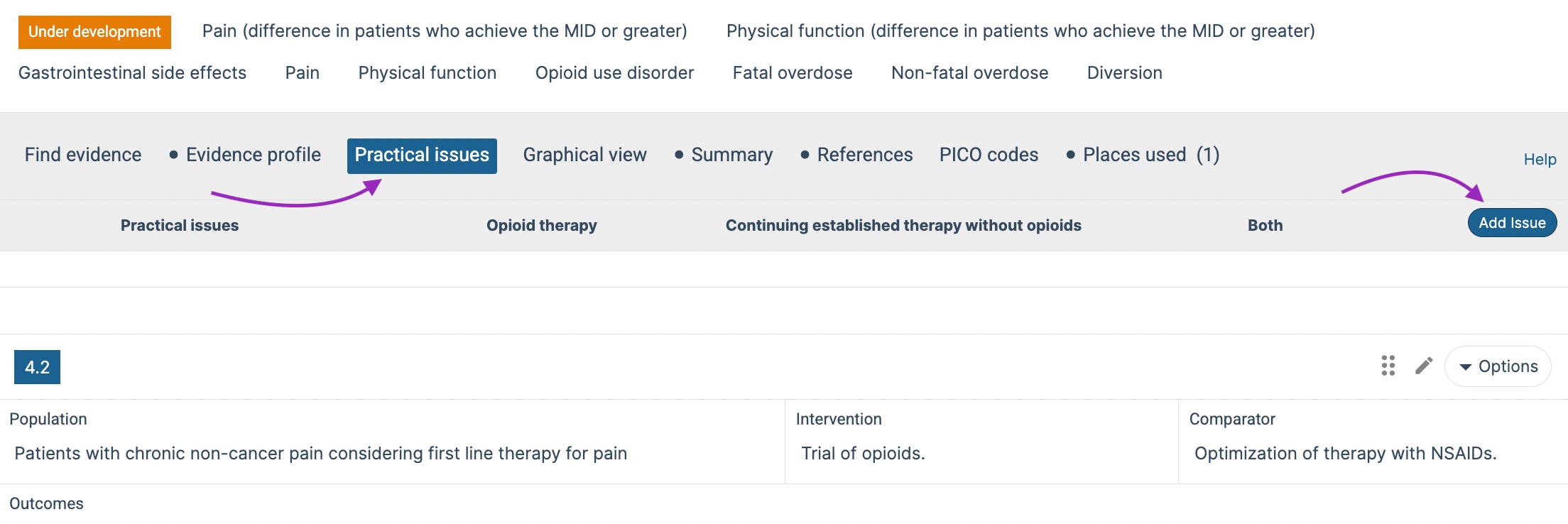Choose the Fatal overdose outcome
This screenshot has height=524, width=1568.
[793, 73]
